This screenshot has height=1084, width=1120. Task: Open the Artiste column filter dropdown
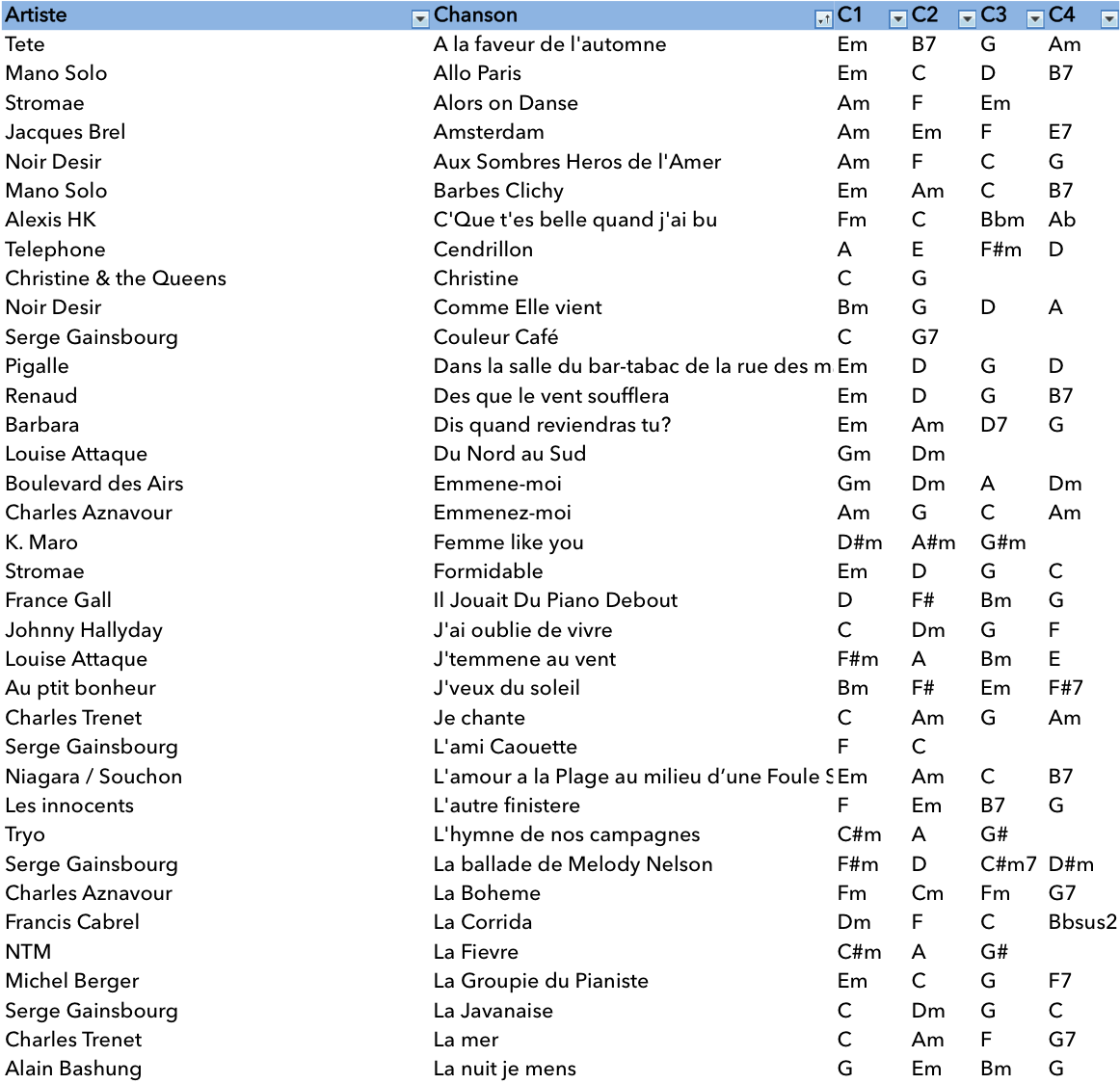click(420, 19)
